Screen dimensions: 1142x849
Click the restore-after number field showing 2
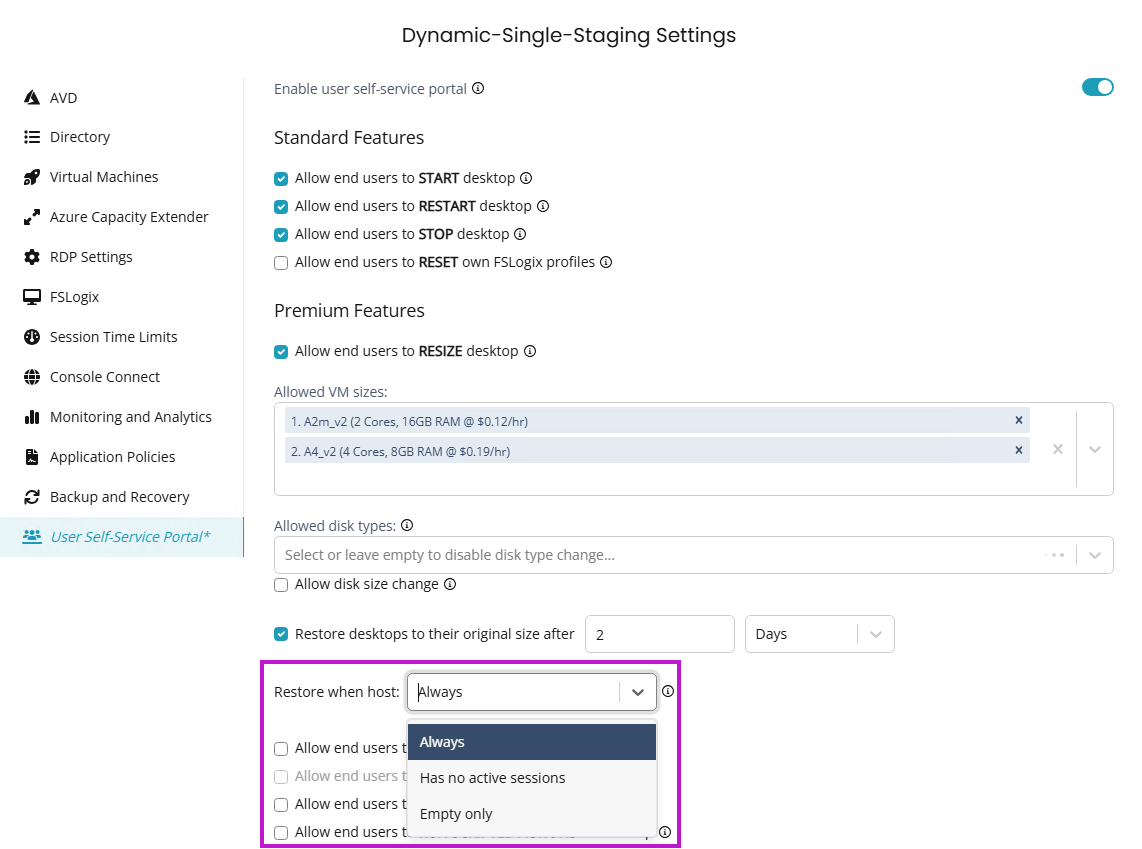[659, 634]
